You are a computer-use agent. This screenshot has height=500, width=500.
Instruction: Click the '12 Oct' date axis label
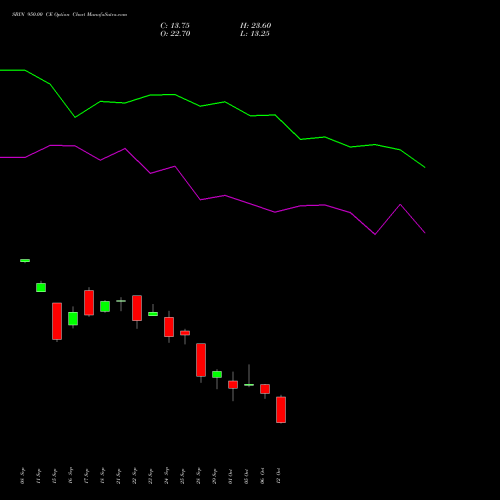278,476
